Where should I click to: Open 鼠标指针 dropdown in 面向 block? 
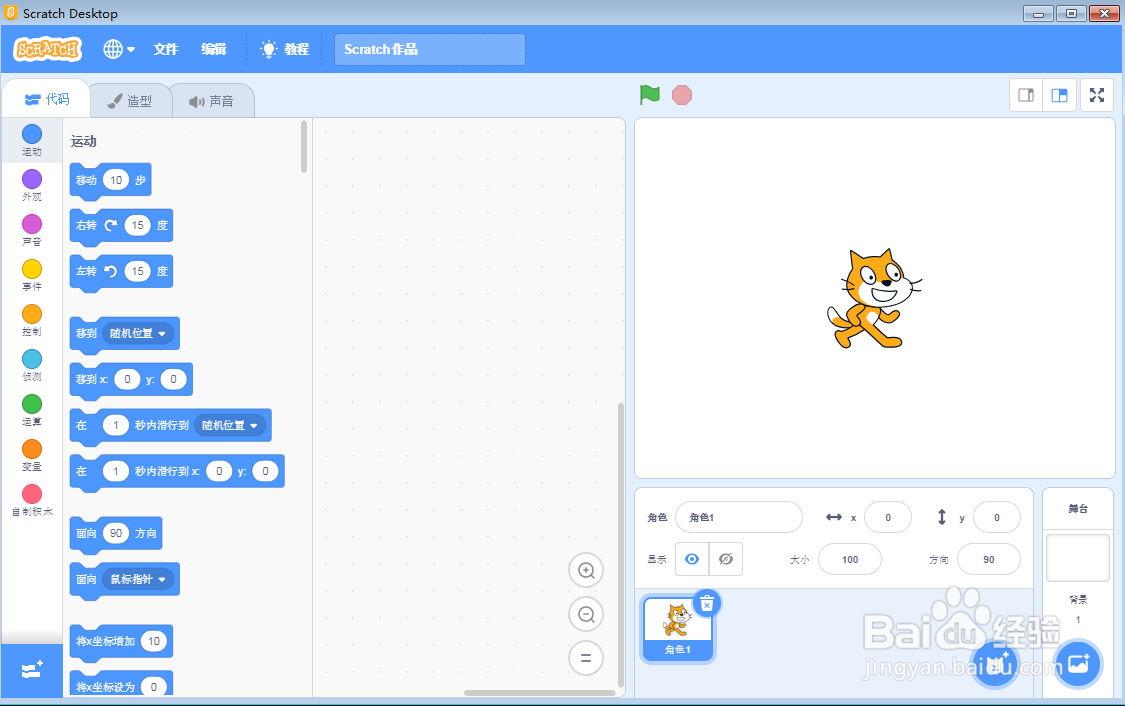(138, 579)
